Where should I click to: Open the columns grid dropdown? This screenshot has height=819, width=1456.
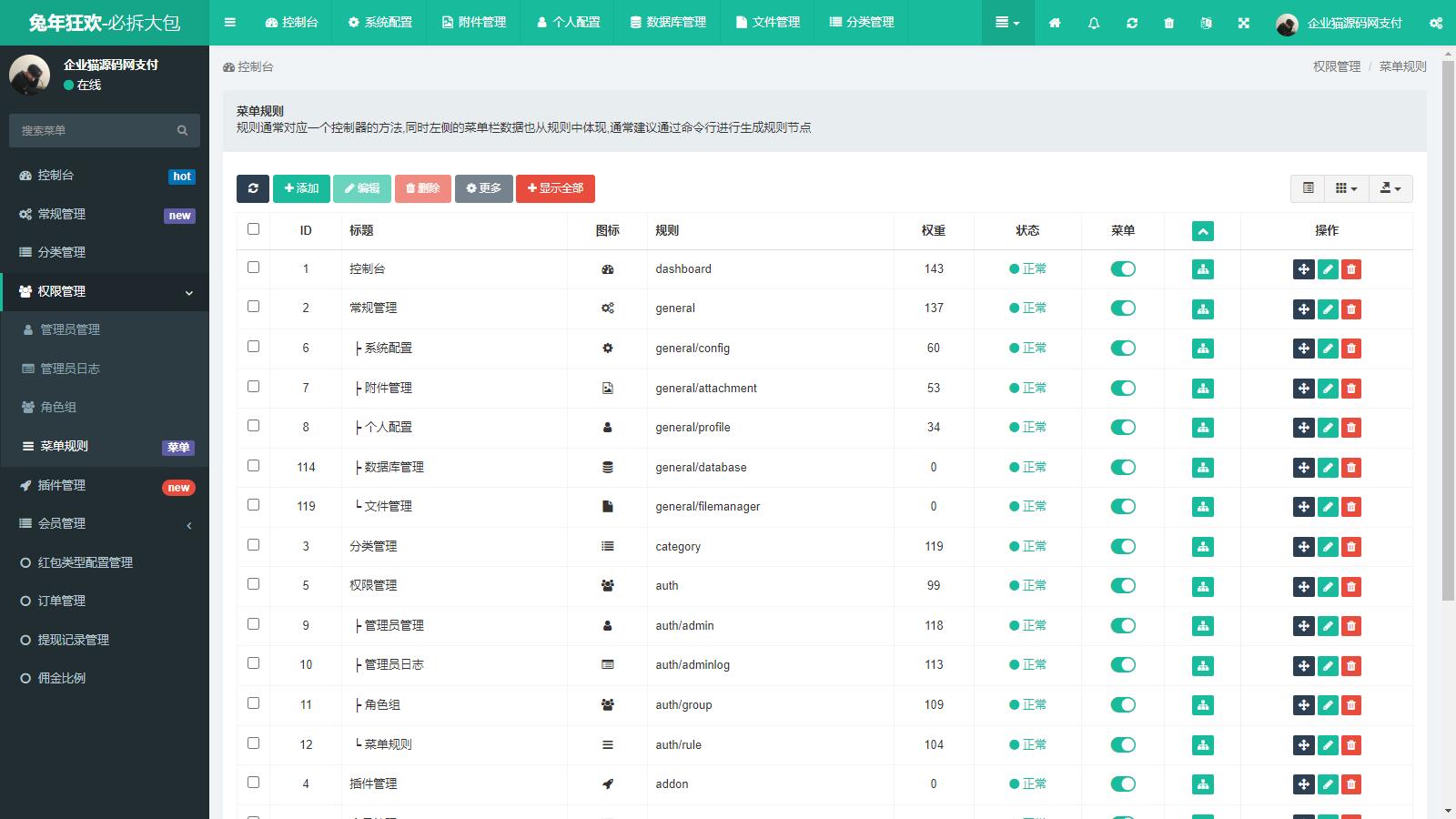click(x=1346, y=188)
